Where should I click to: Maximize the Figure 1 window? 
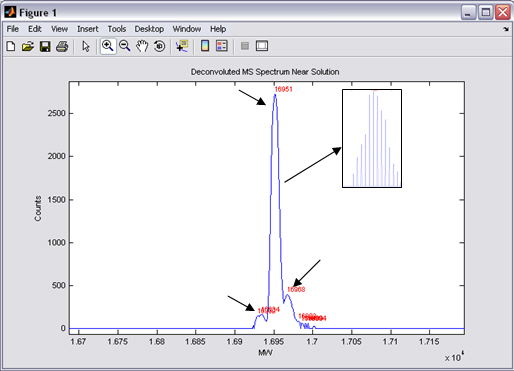pos(485,13)
